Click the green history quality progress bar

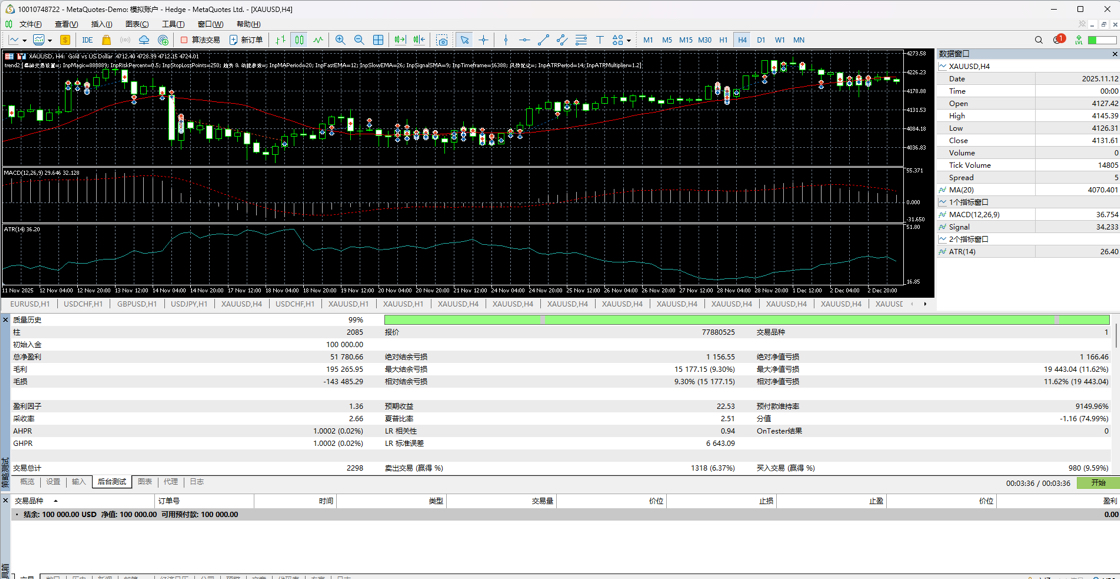(746, 320)
